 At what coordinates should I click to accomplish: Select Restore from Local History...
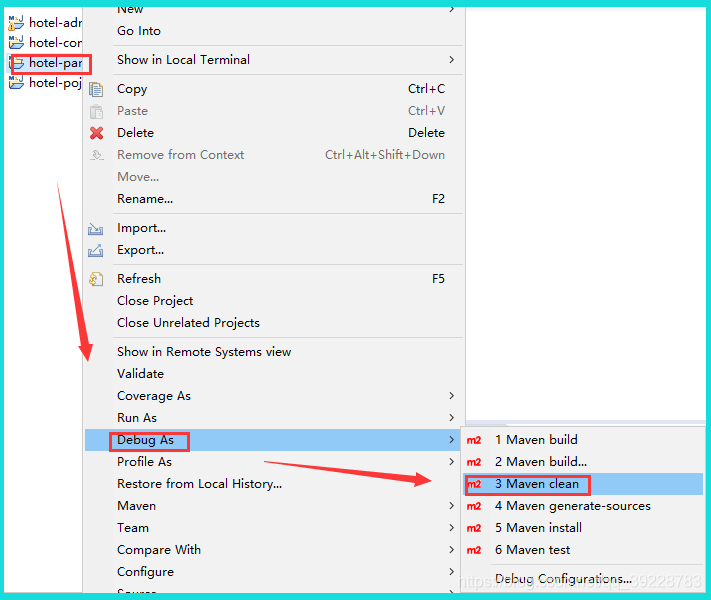(x=200, y=484)
